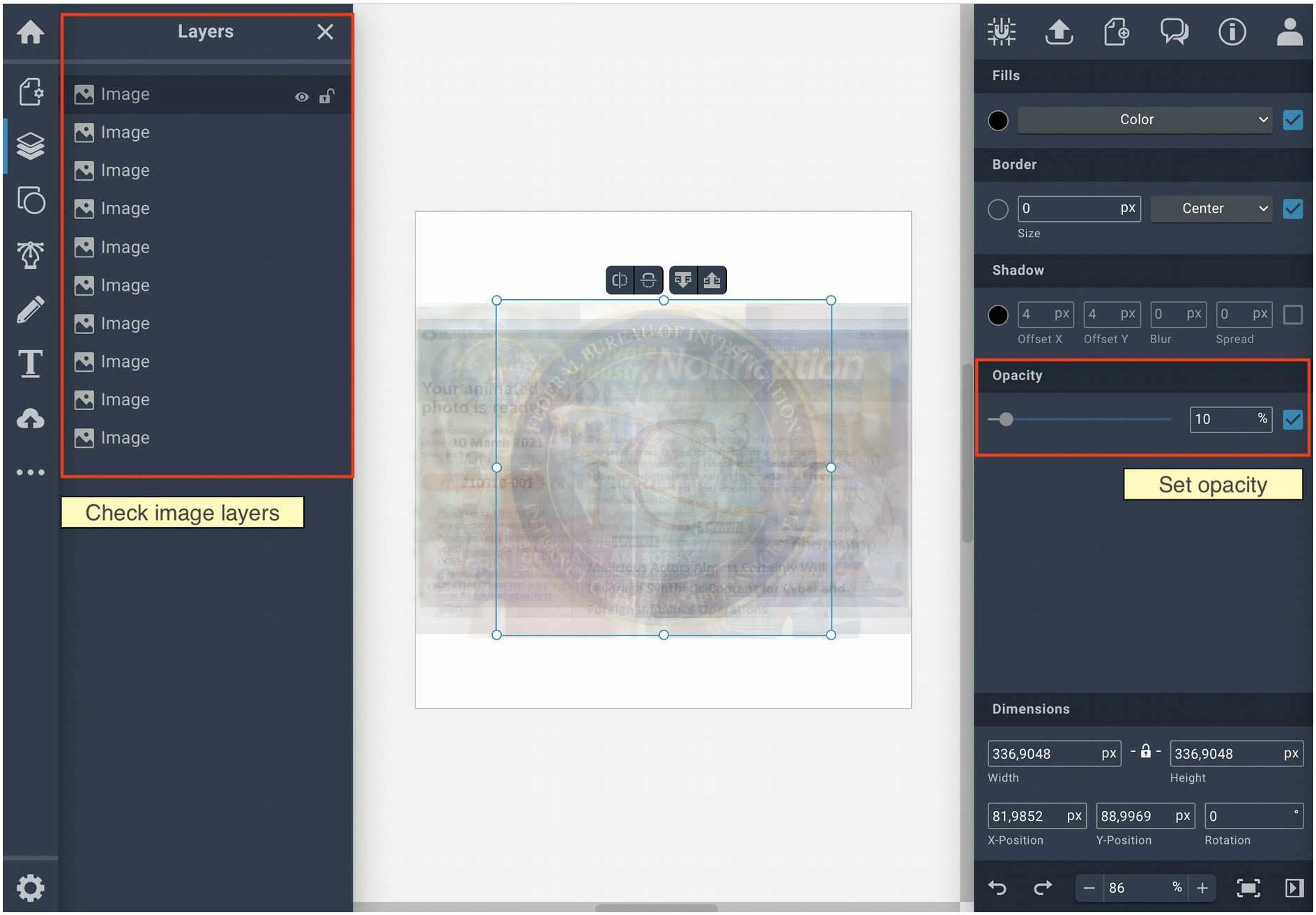The width and height of the screenshot is (1316, 915).
Task: Click the shadow Spread field
Action: [1244, 315]
